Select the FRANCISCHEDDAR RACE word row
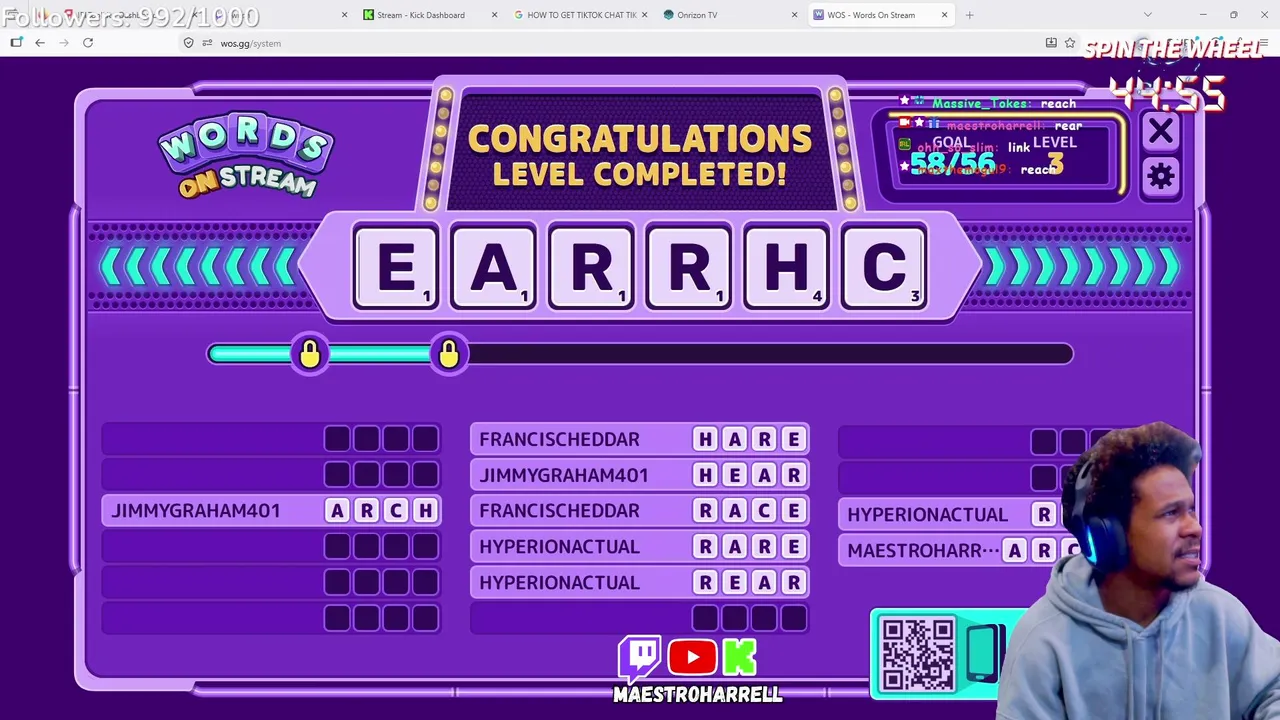This screenshot has height=720, width=1280. point(640,511)
